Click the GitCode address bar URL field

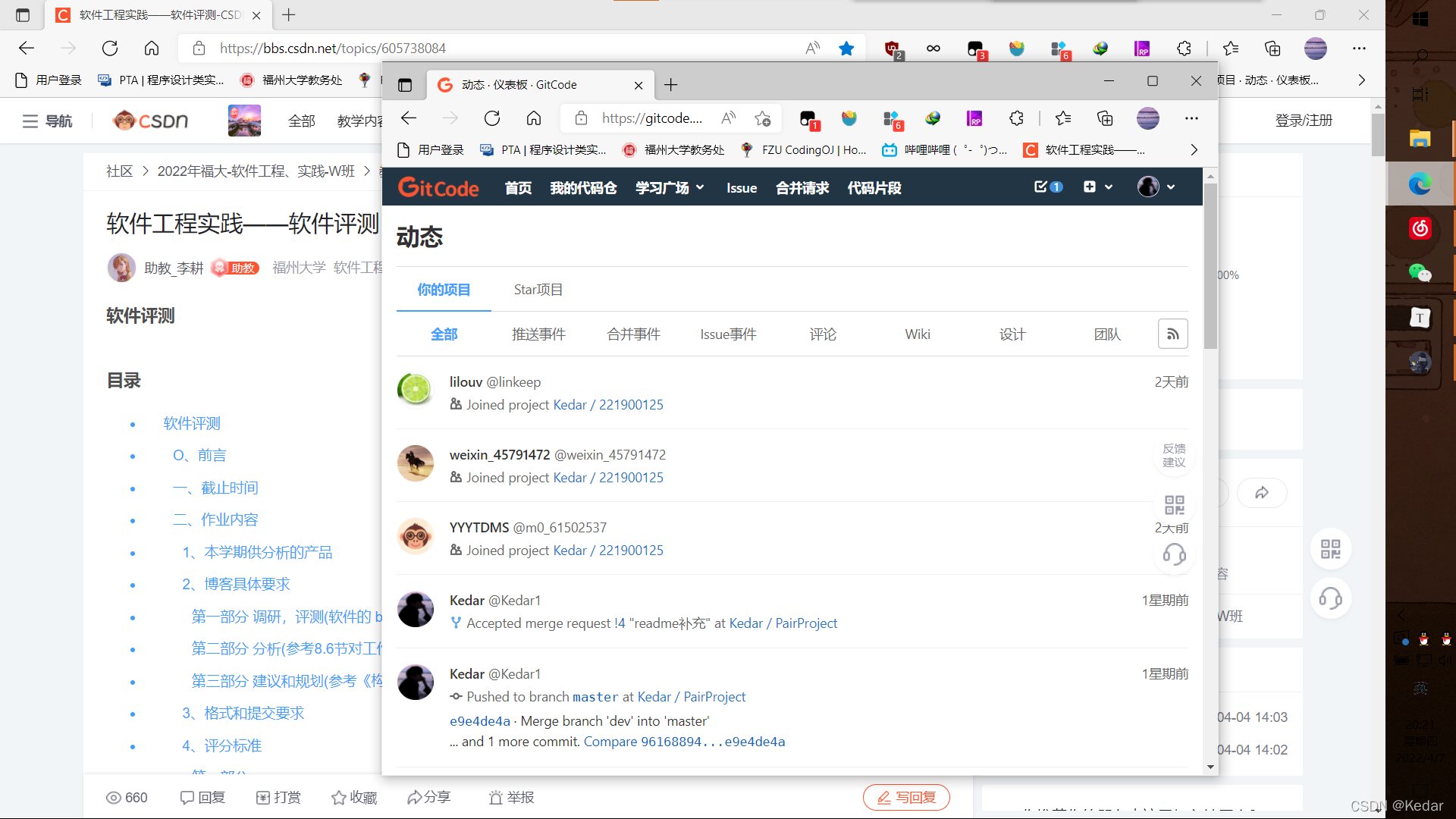pyautogui.click(x=651, y=118)
